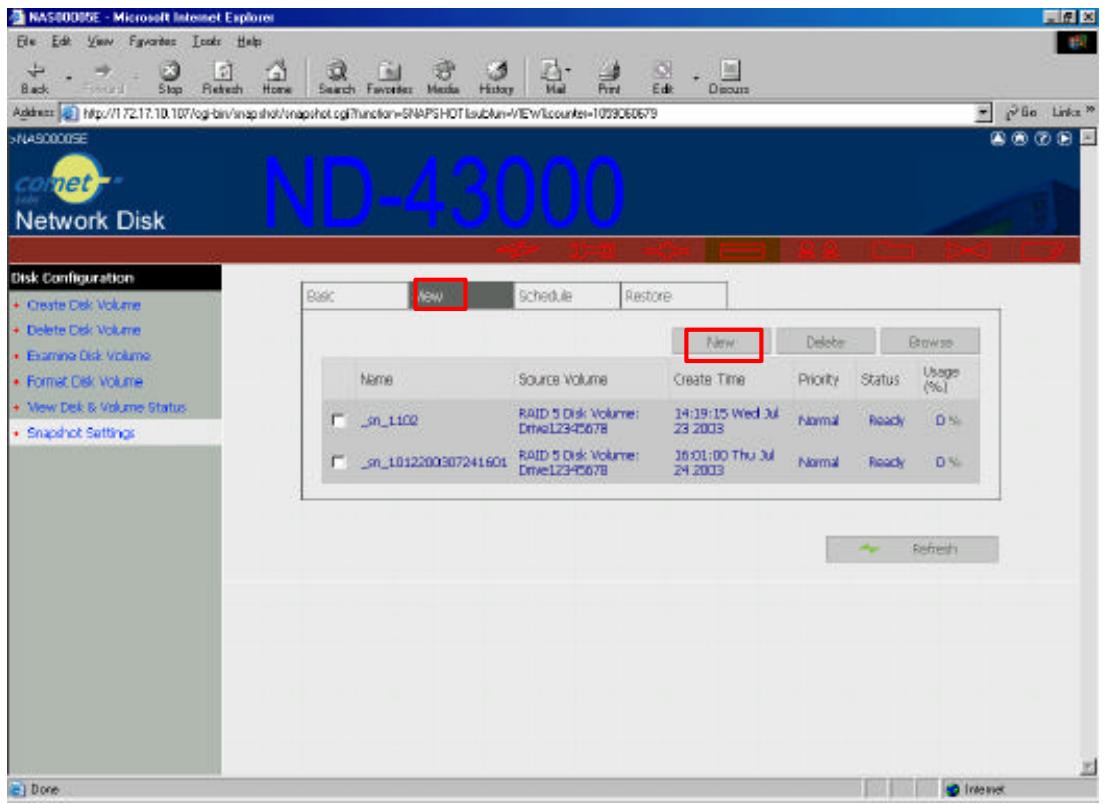The image size is (1104, 804).
Task: Open the Mail button dropdown arrow
Action: click(567, 70)
